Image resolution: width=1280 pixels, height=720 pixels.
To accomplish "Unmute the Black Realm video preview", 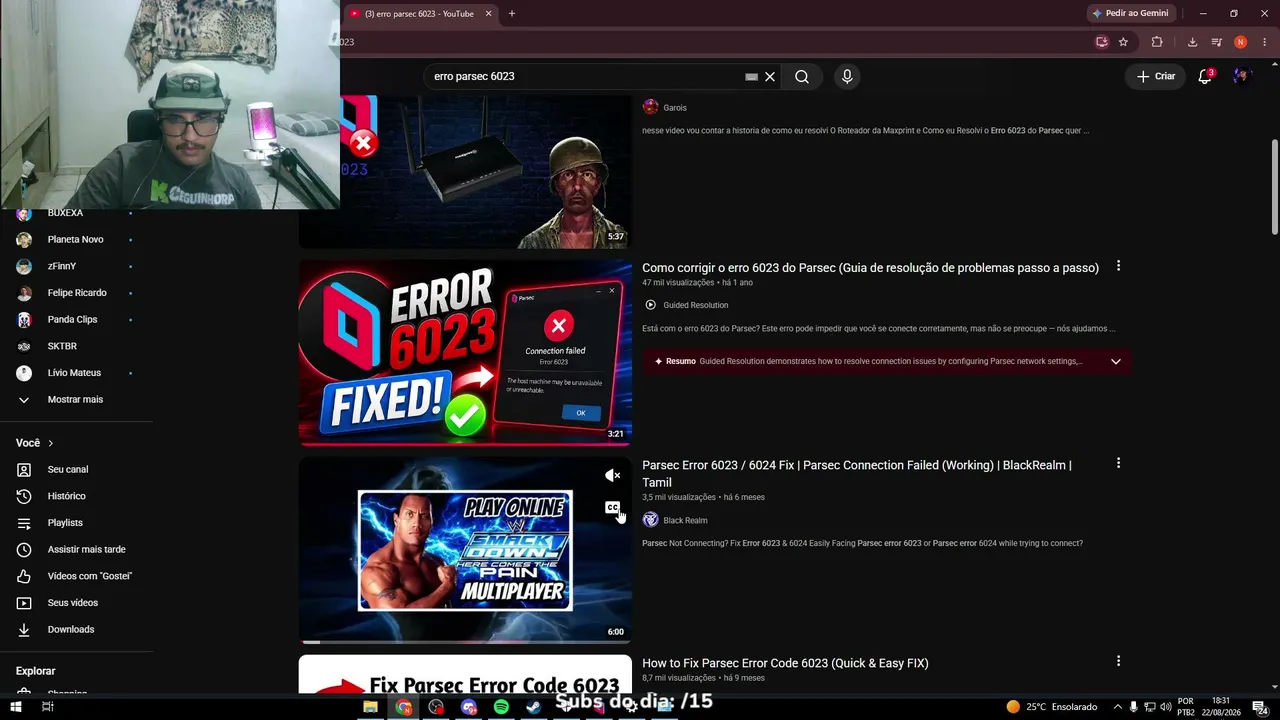I will (x=612, y=476).
